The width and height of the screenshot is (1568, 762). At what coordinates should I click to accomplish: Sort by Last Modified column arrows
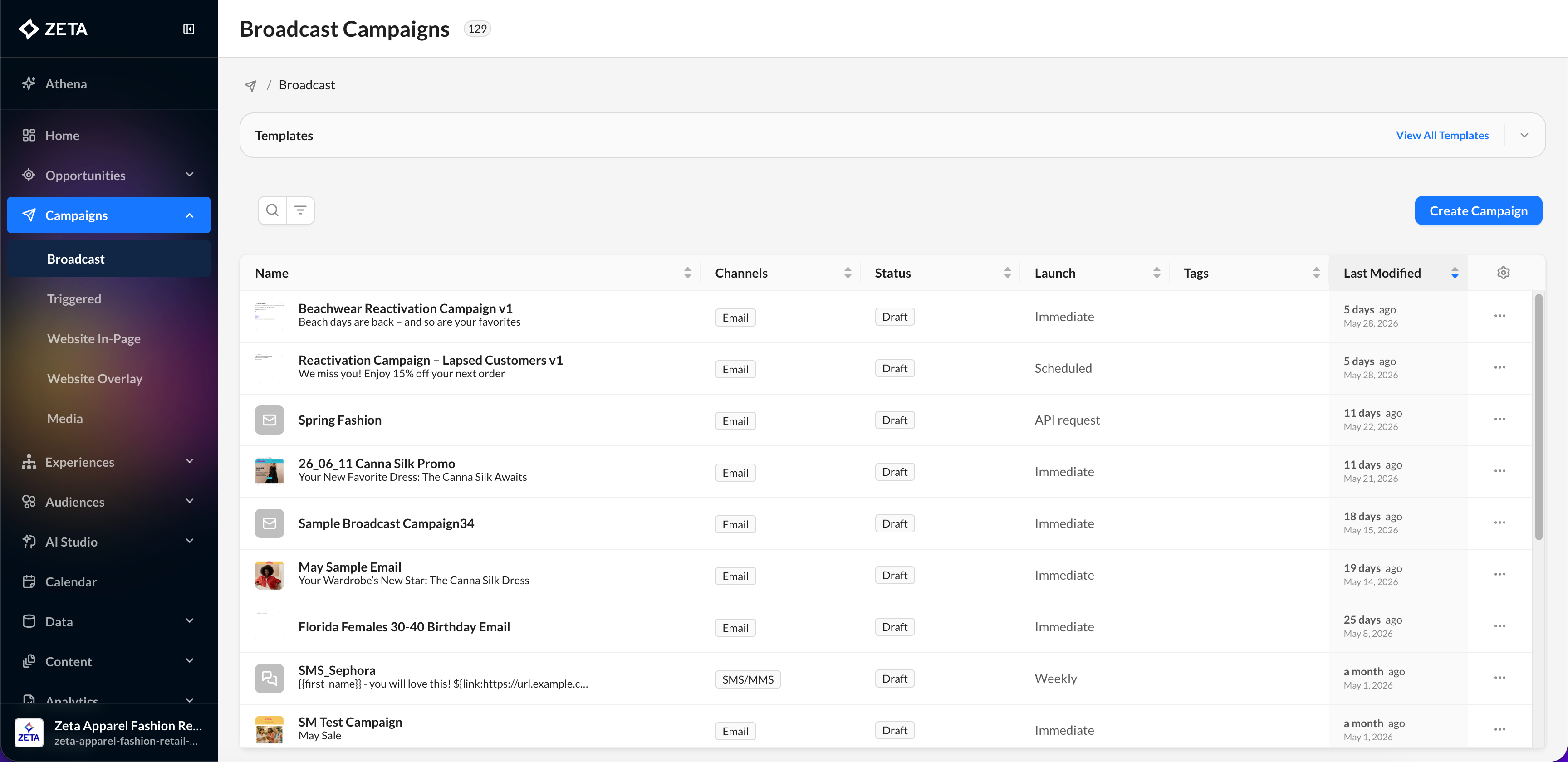(1454, 273)
